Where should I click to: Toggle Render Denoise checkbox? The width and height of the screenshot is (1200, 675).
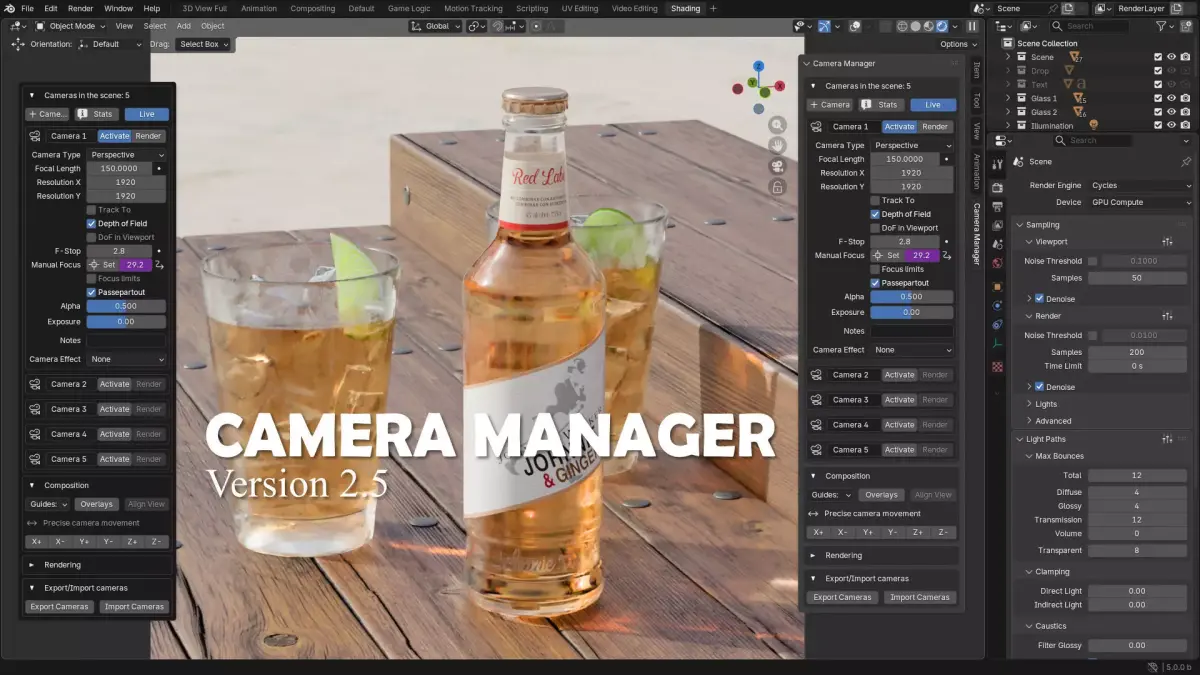point(1040,387)
